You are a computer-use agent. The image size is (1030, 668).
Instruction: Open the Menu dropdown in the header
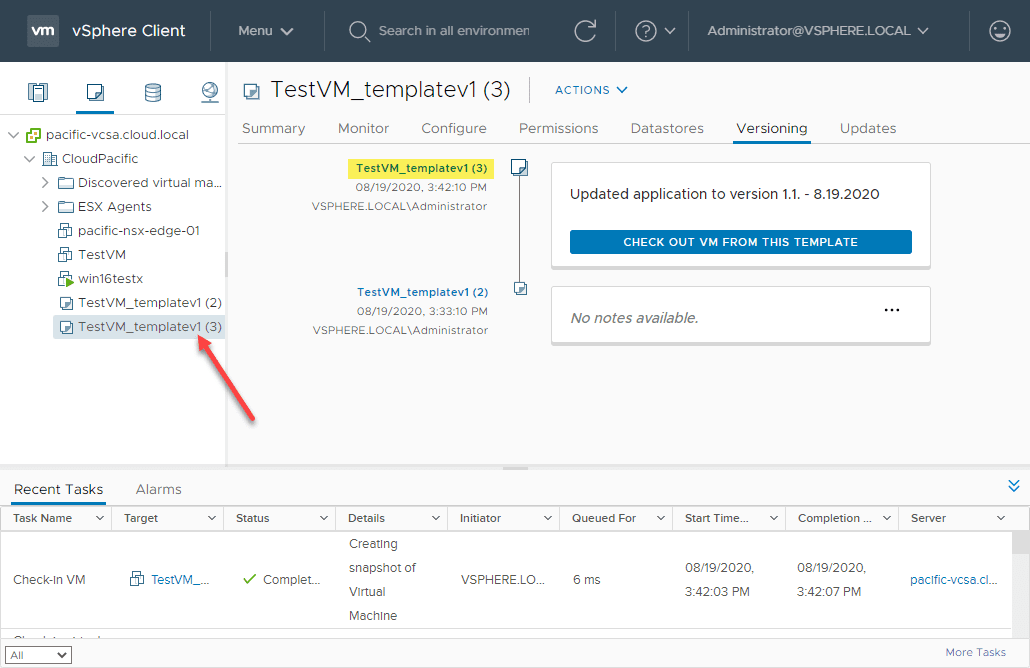[x=266, y=31]
